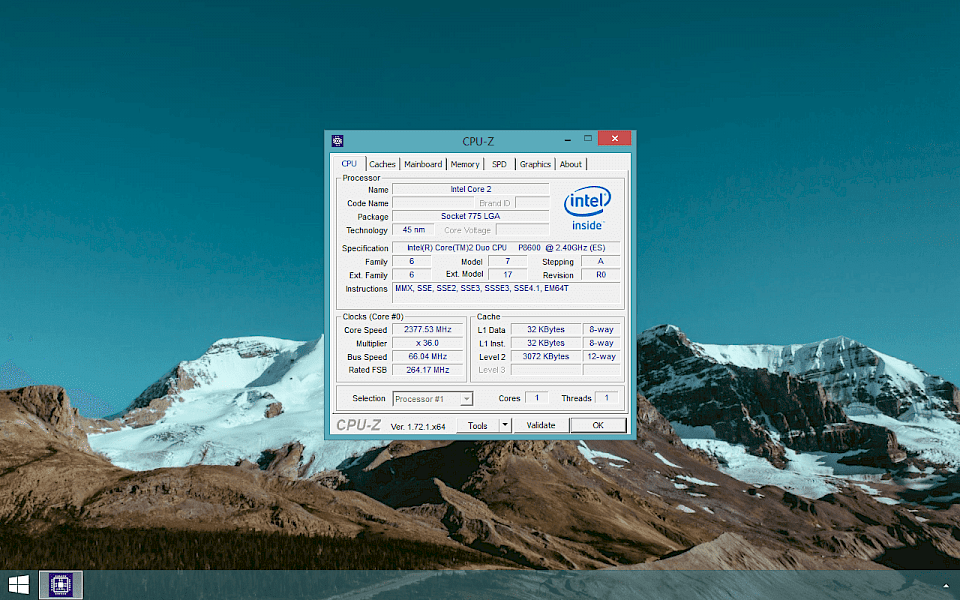Click the empty Core Voltage field
Image resolution: width=960 pixels, height=600 pixels.
[522, 230]
